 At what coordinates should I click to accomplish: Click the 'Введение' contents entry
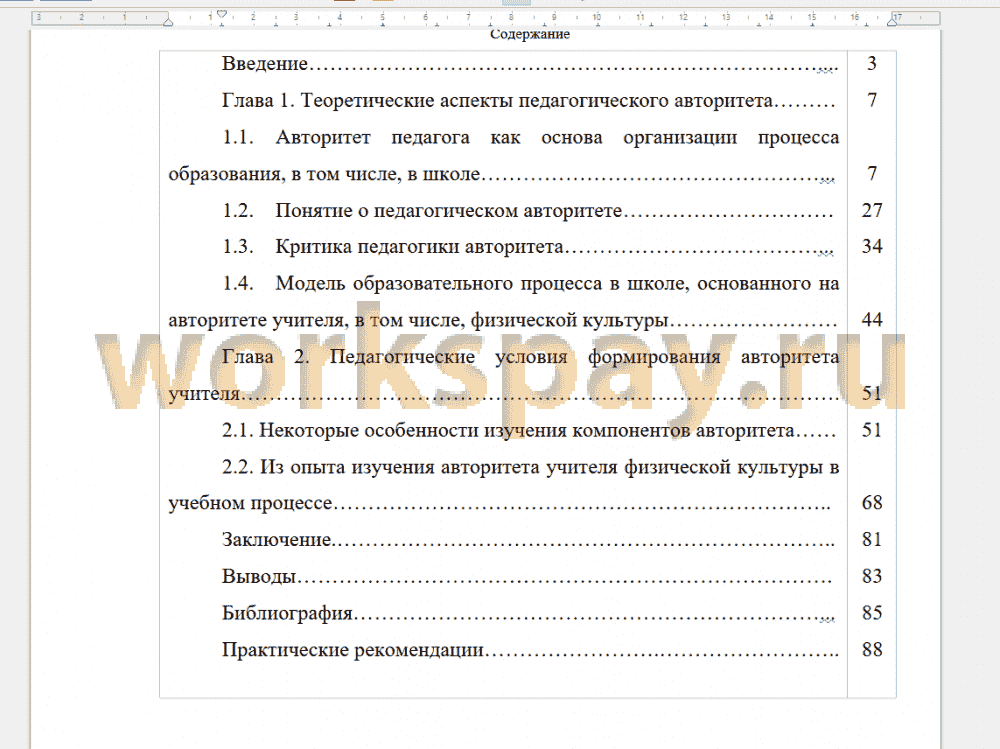tap(530, 64)
